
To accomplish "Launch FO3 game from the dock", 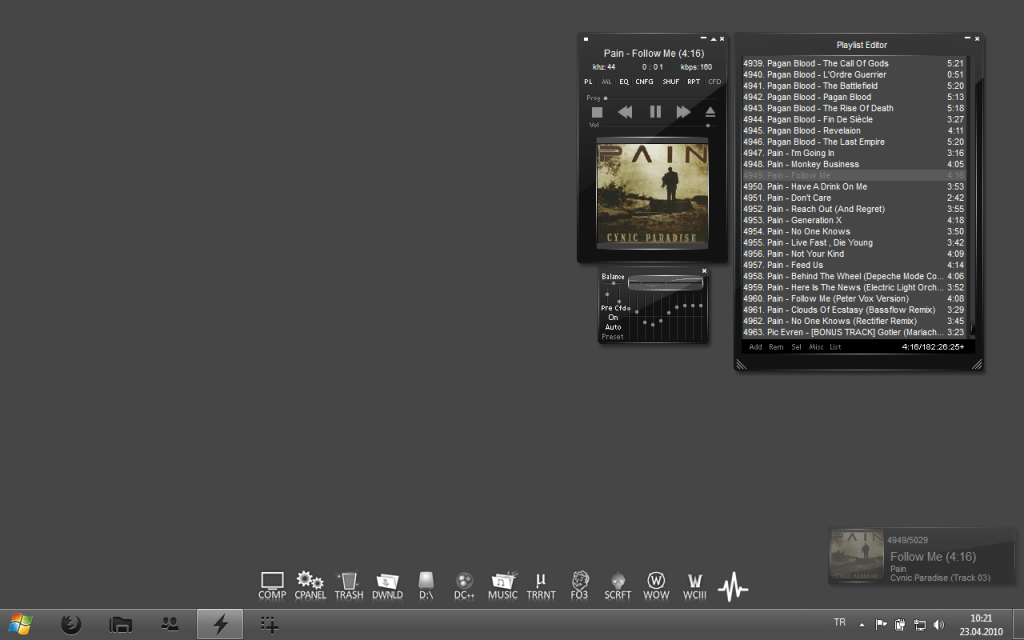I will click(x=579, y=586).
